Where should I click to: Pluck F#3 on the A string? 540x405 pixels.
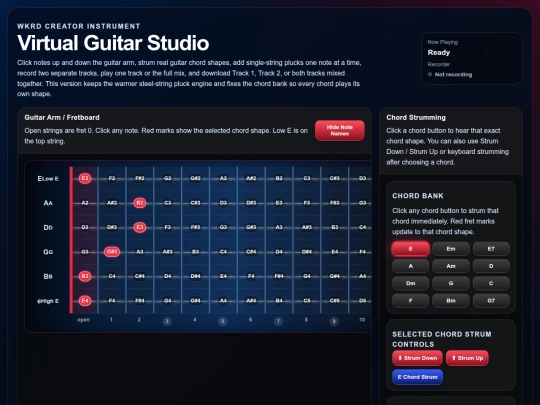pos(334,203)
